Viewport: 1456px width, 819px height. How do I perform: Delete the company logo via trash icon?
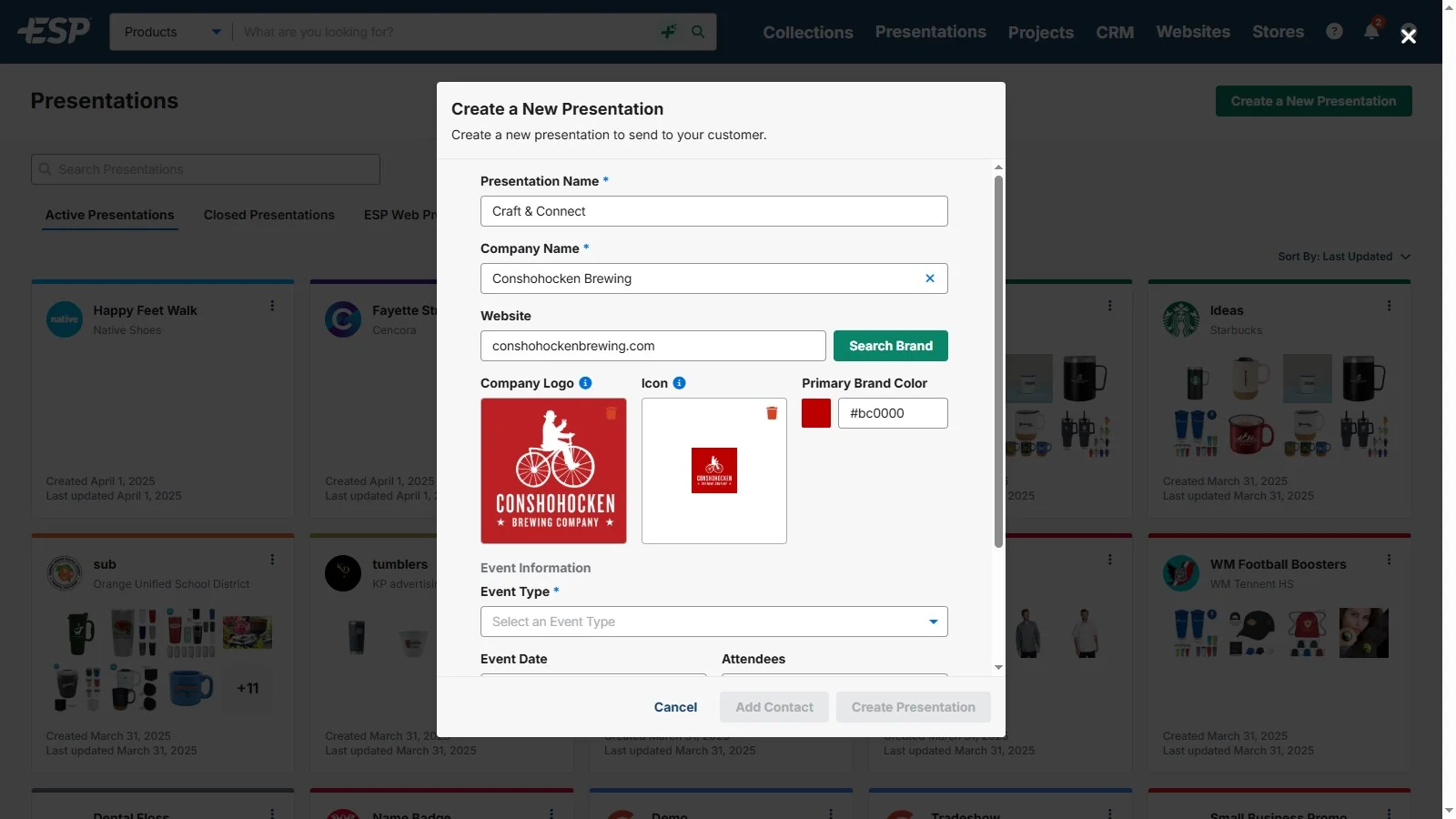click(612, 413)
